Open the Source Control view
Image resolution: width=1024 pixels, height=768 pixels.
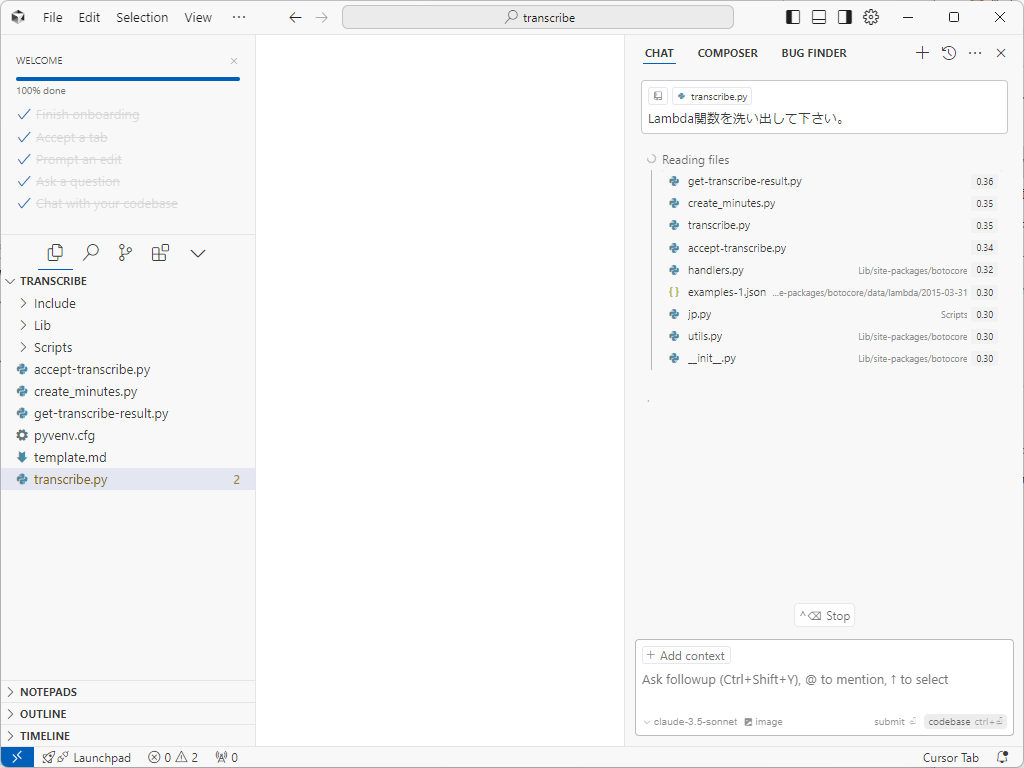point(125,253)
